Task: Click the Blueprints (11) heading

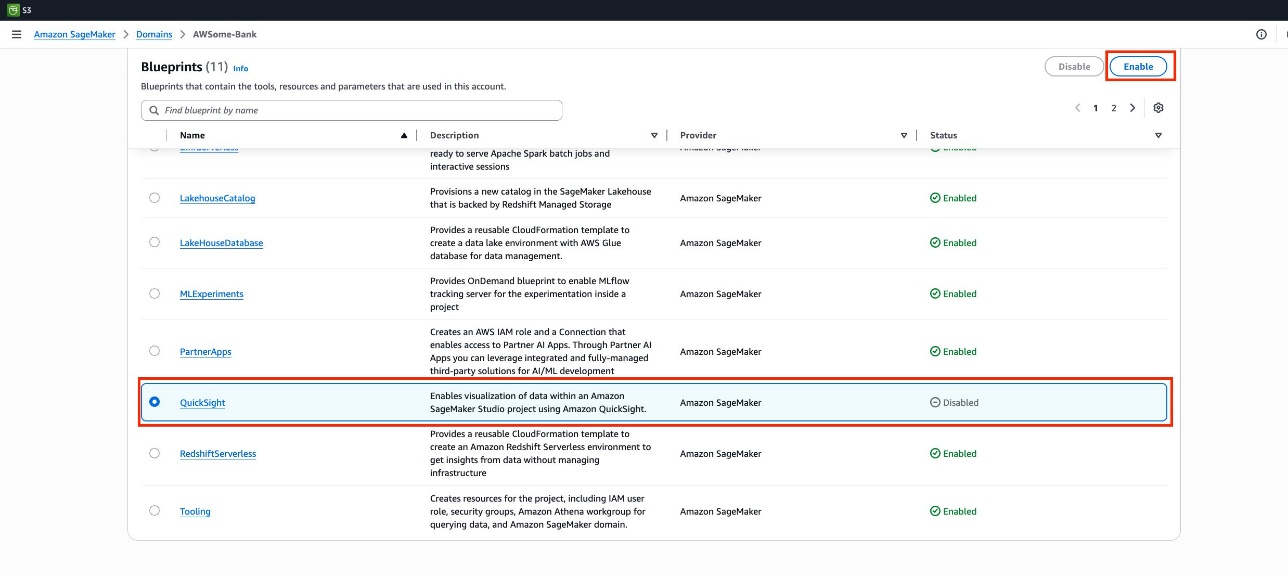Action: pos(185,67)
